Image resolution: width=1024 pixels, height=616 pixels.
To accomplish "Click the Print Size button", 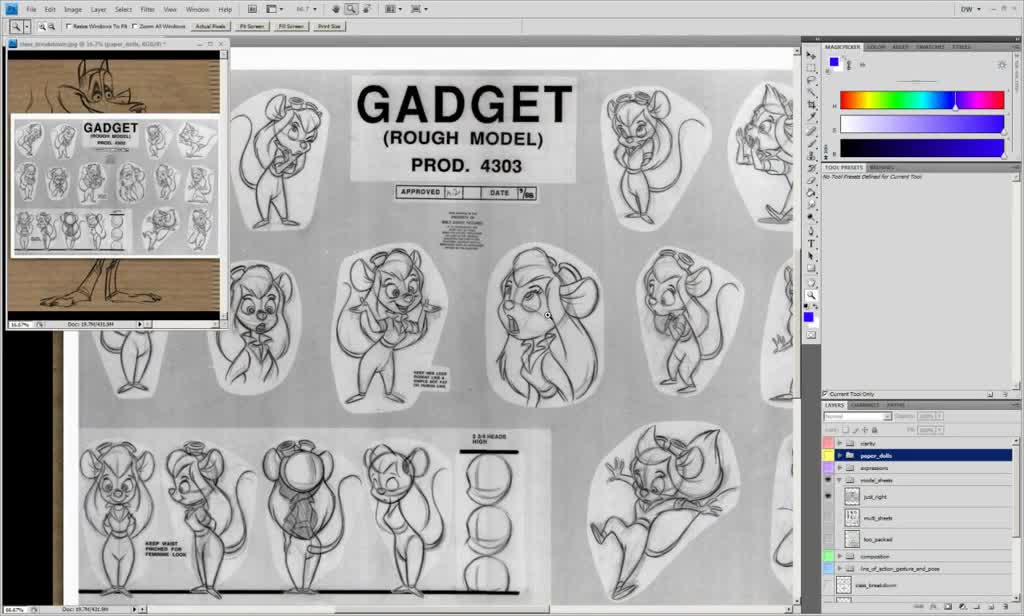I will click(329, 27).
